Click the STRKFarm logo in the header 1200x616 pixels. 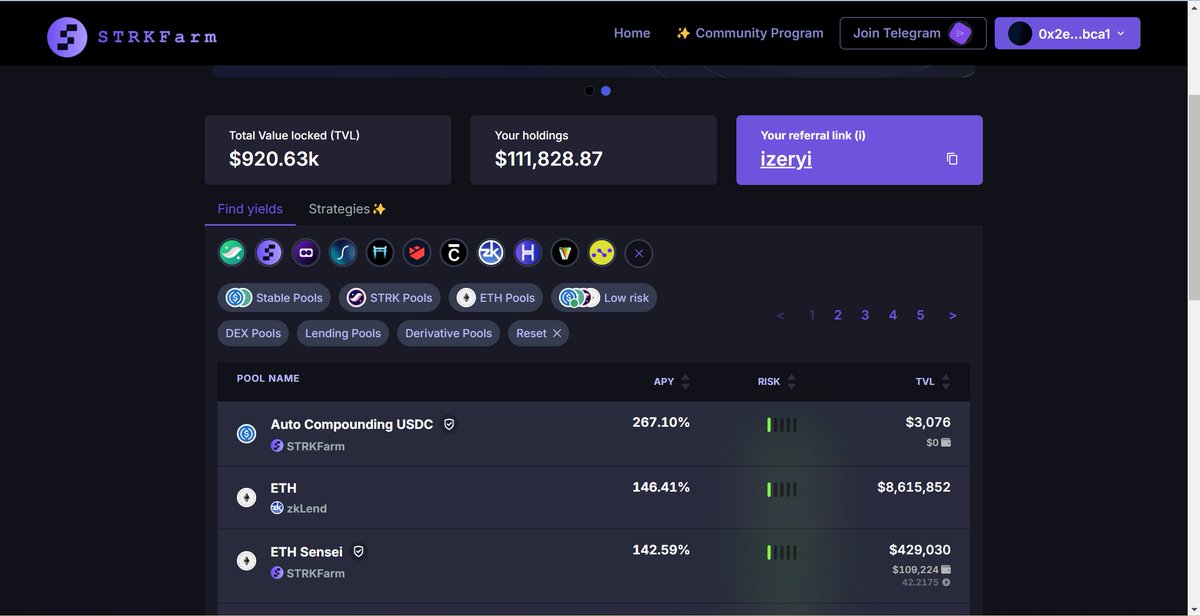click(x=133, y=37)
